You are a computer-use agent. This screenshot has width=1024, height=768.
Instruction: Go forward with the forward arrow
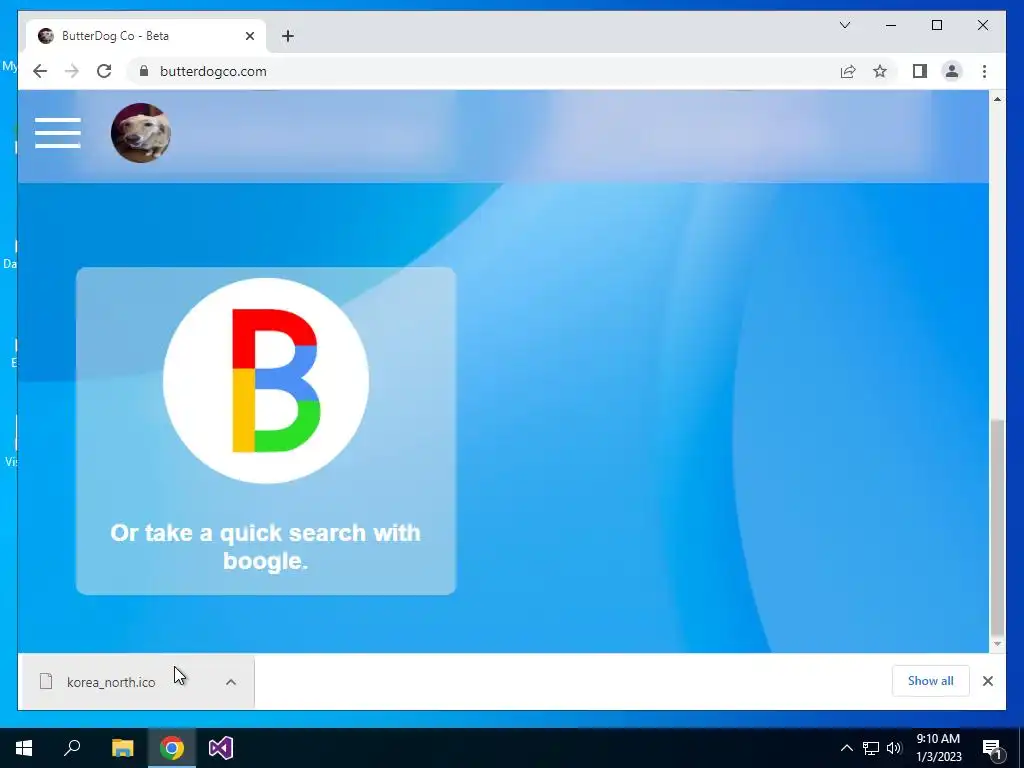72,71
